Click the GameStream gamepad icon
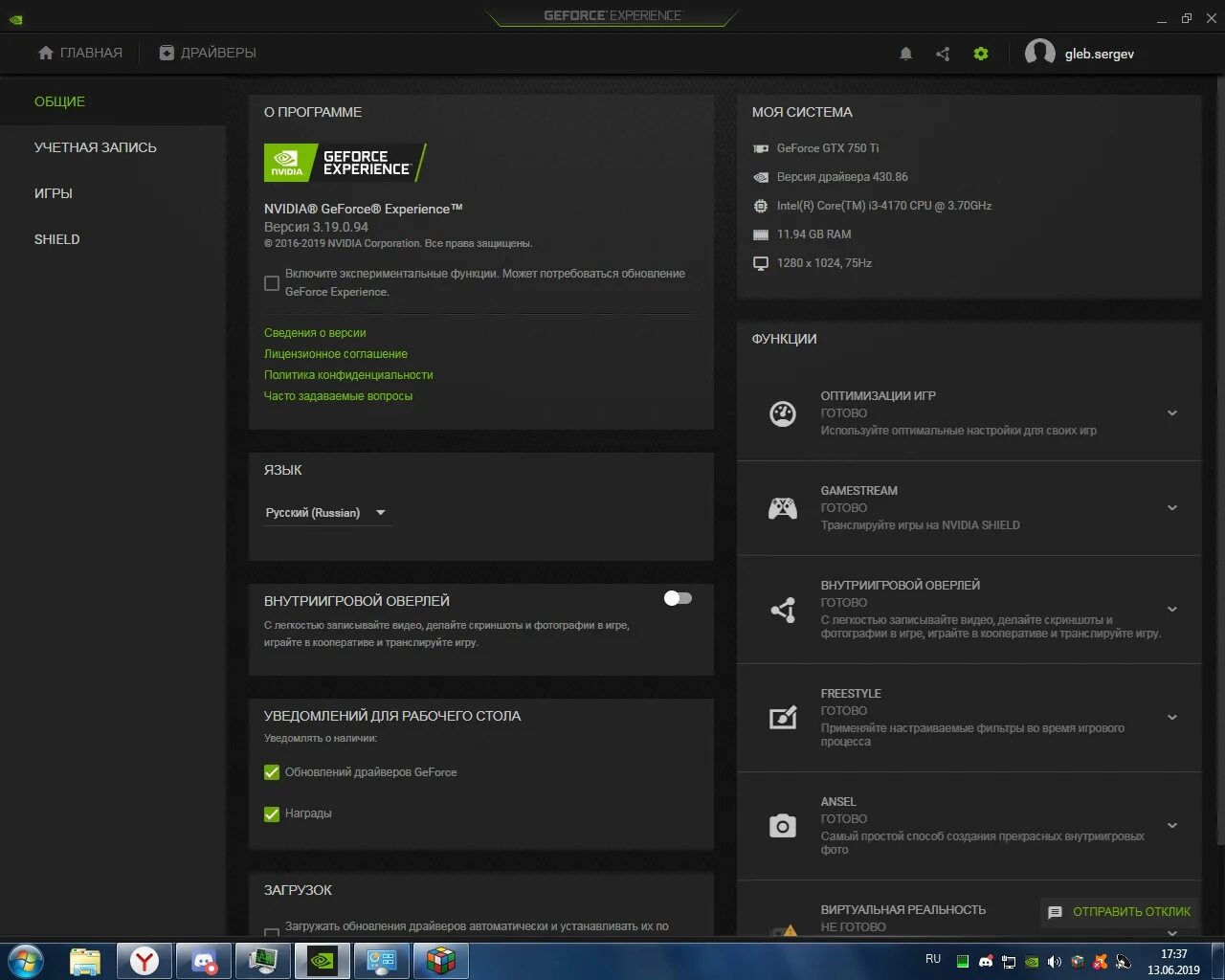The width and height of the screenshot is (1225, 980). click(783, 508)
